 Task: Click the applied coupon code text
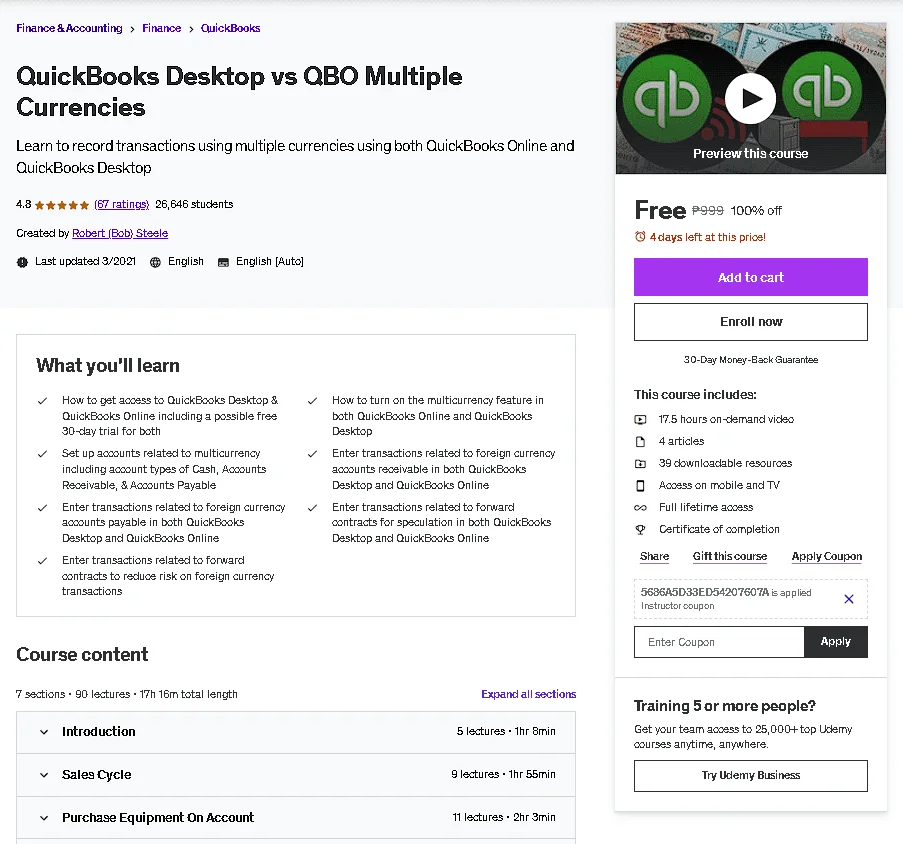pyautogui.click(x=704, y=592)
